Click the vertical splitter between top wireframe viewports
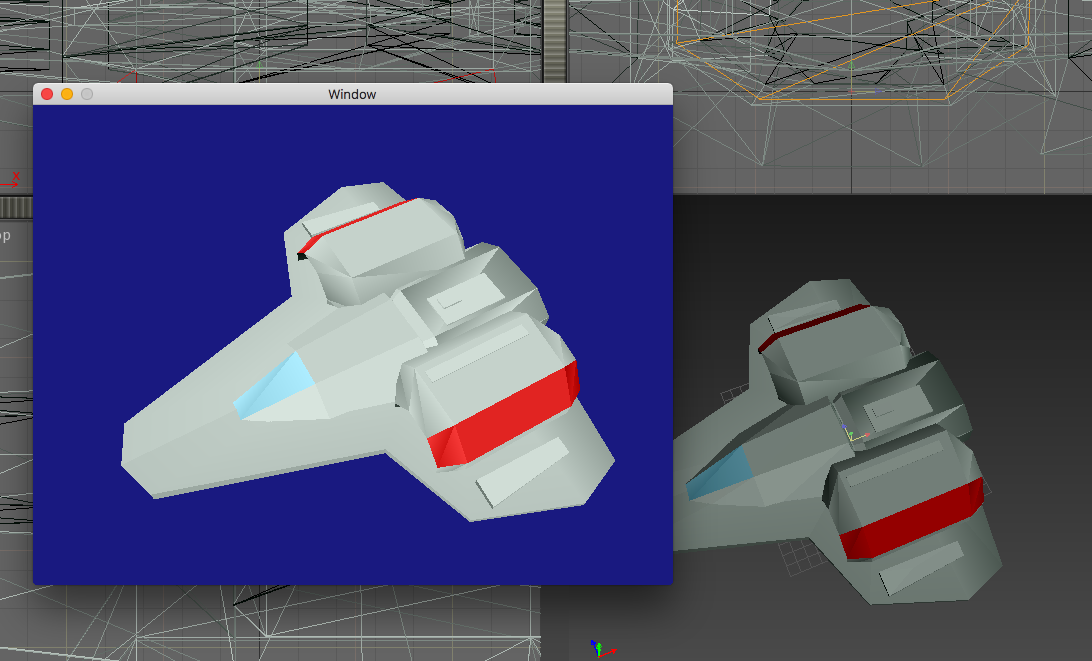1092x661 pixels. 555,40
